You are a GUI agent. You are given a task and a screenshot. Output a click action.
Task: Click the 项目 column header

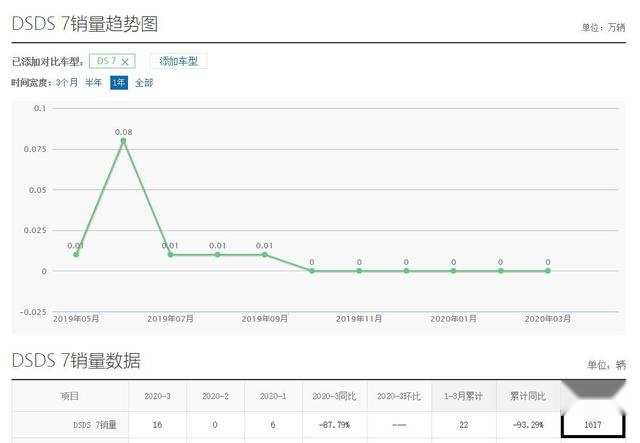(70, 396)
